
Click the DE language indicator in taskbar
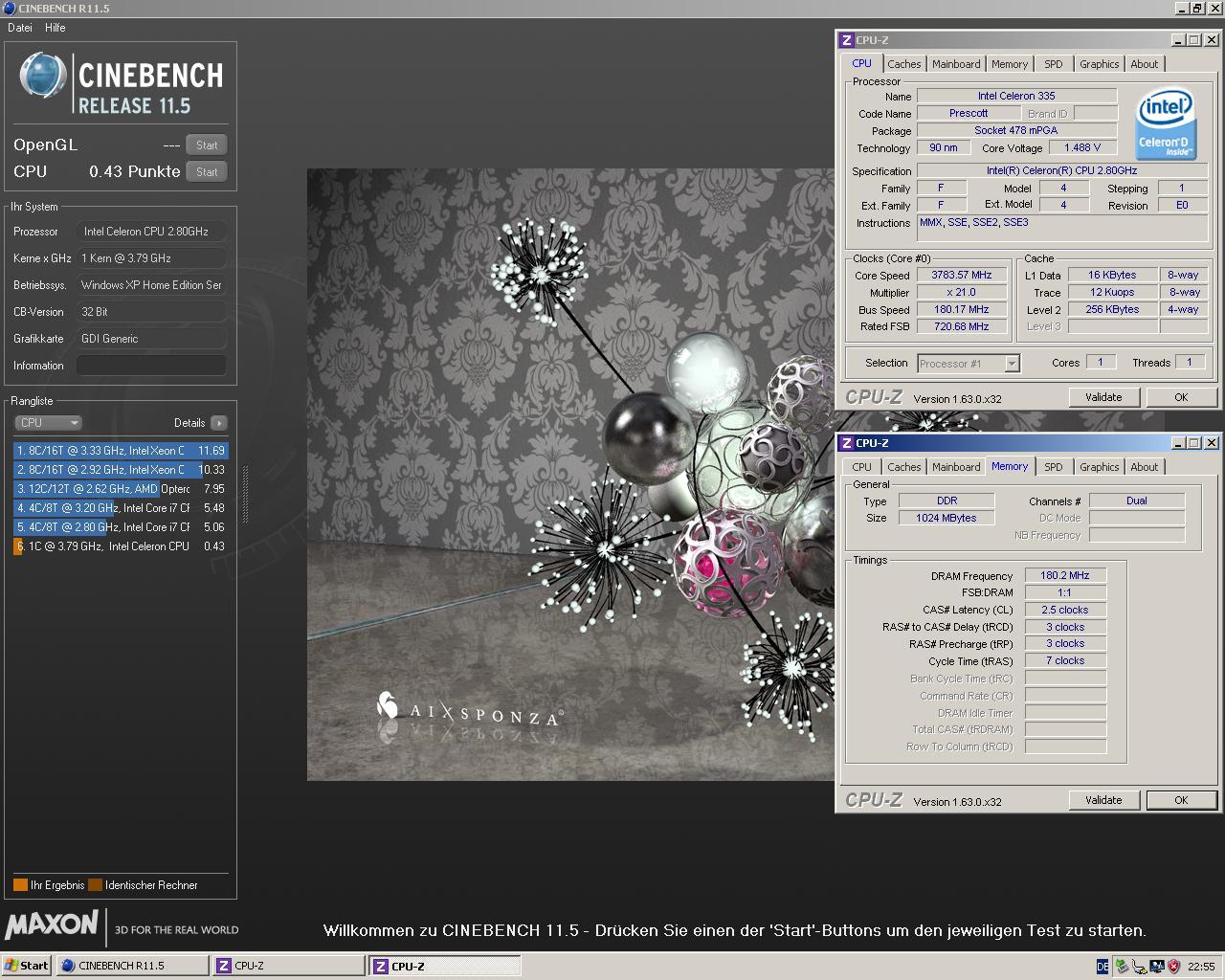1102,967
